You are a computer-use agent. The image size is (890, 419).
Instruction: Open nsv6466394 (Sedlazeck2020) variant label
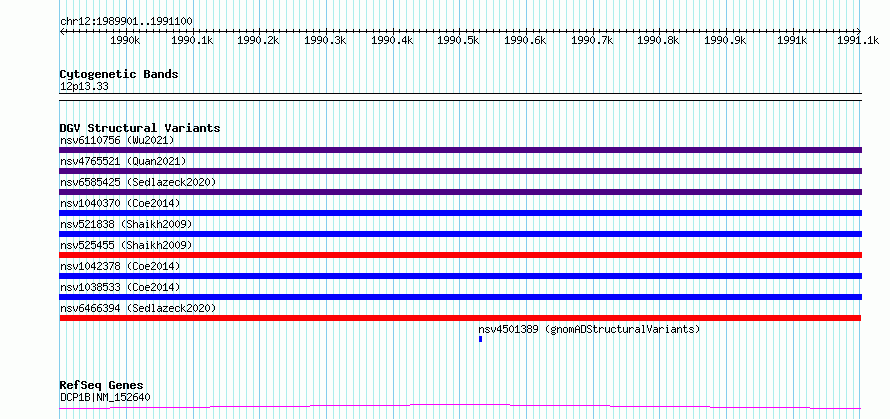tap(138, 308)
